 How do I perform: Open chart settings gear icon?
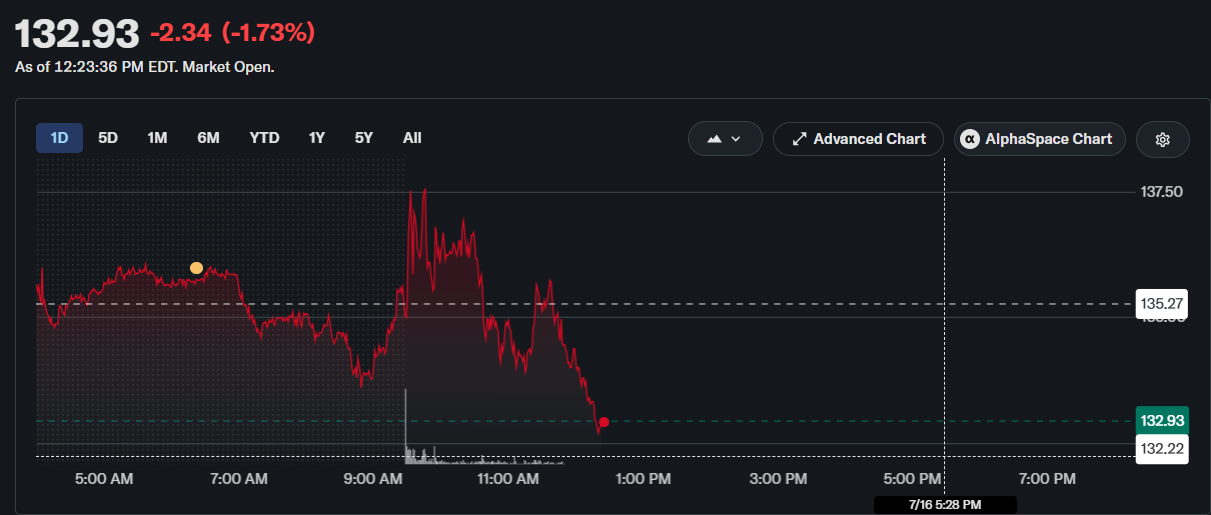click(x=1162, y=139)
